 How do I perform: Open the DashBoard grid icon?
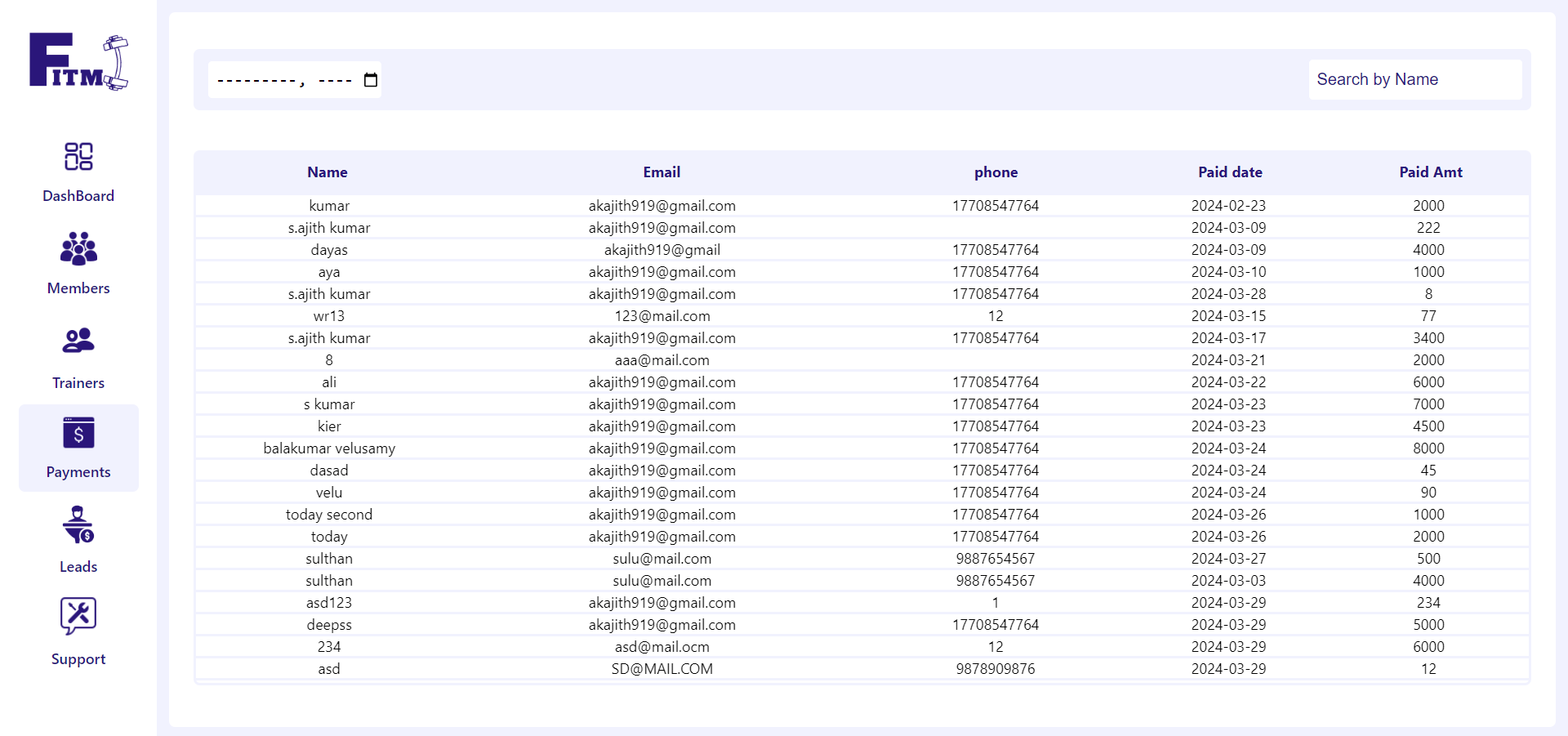pyautogui.click(x=78, y=156)
